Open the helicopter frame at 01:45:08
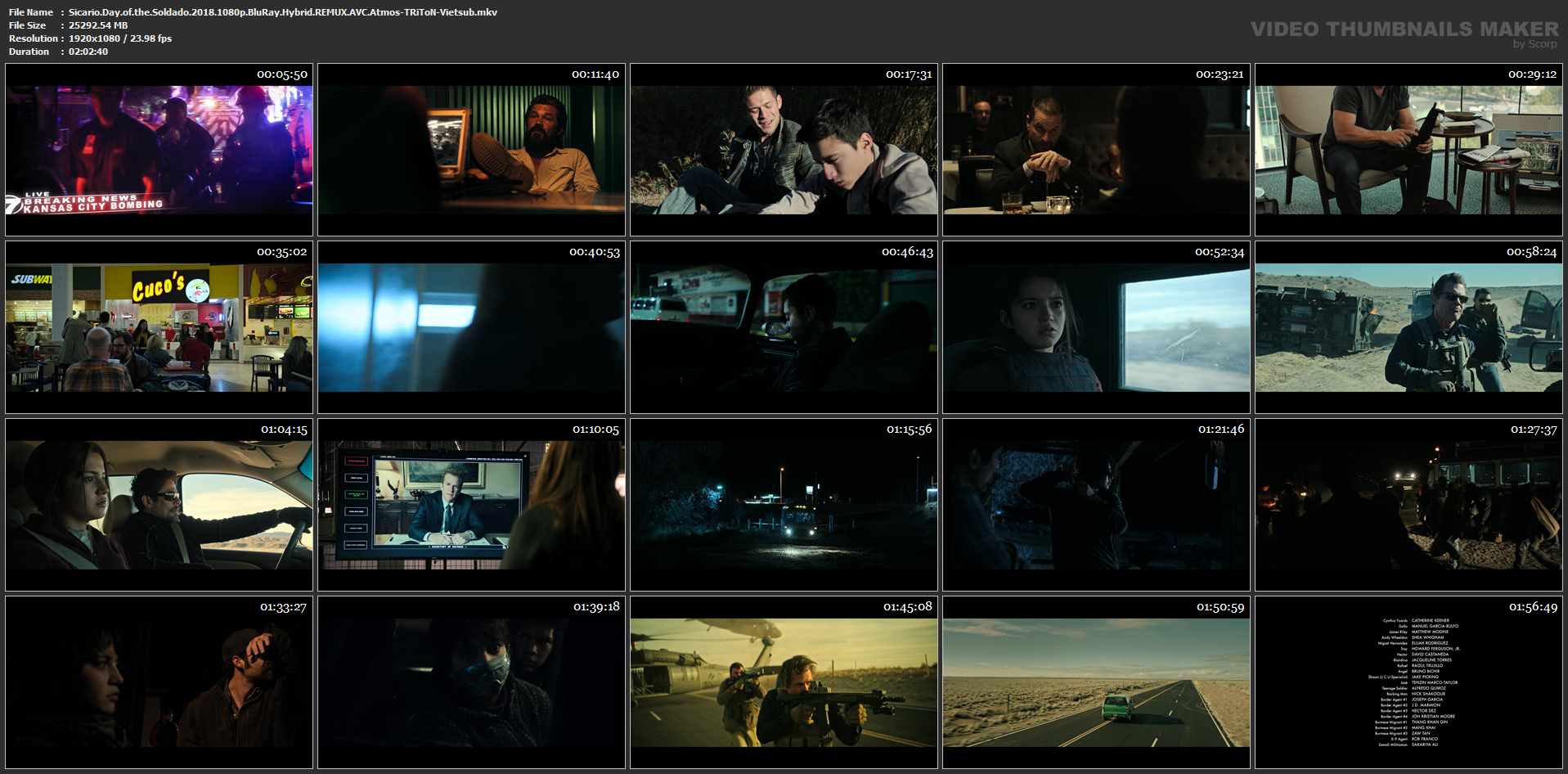Screen dimensions: 1568x774 point(784,682)
